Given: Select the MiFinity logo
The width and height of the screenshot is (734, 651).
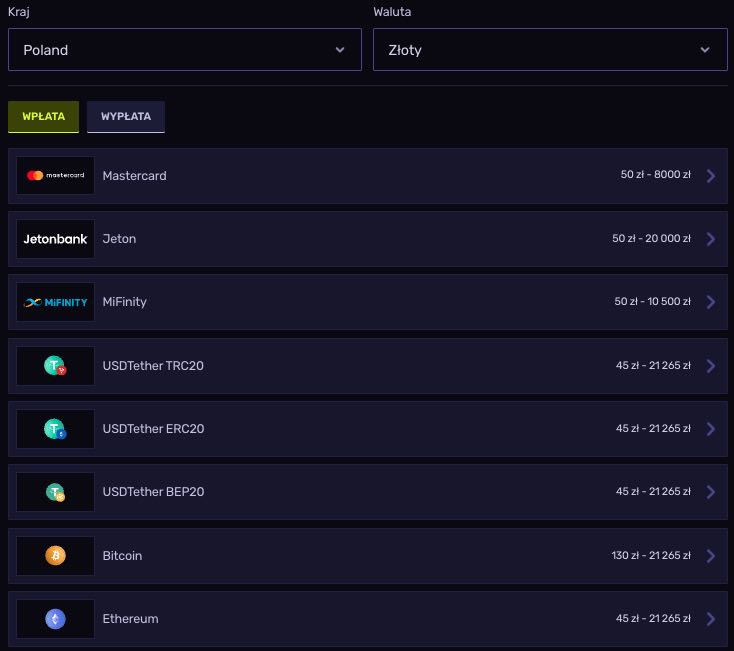Looking at the screenshot, I should coord(55,302).
